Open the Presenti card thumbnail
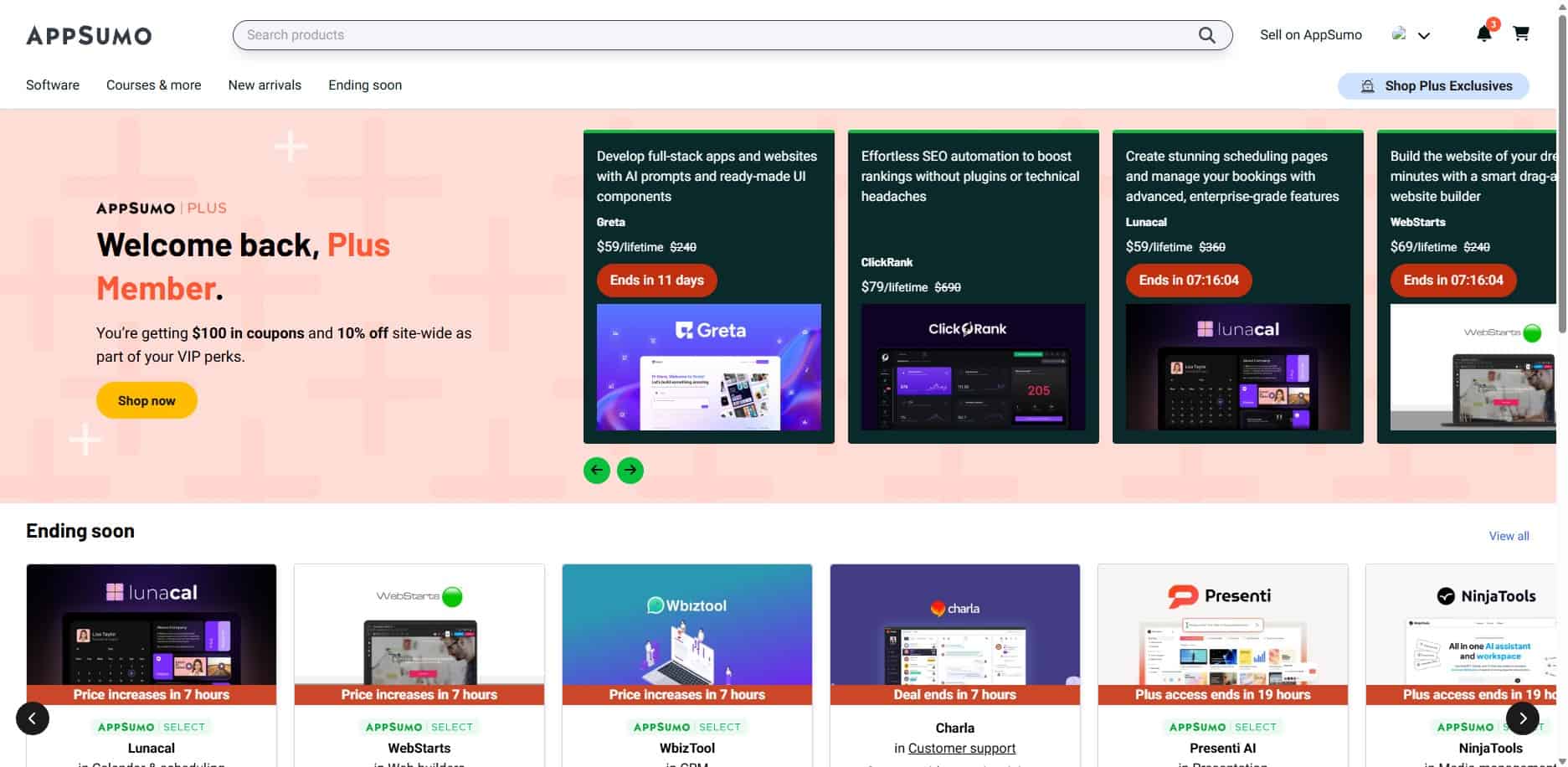Viewport: 1568px width, 767px height. (1223, 625)
